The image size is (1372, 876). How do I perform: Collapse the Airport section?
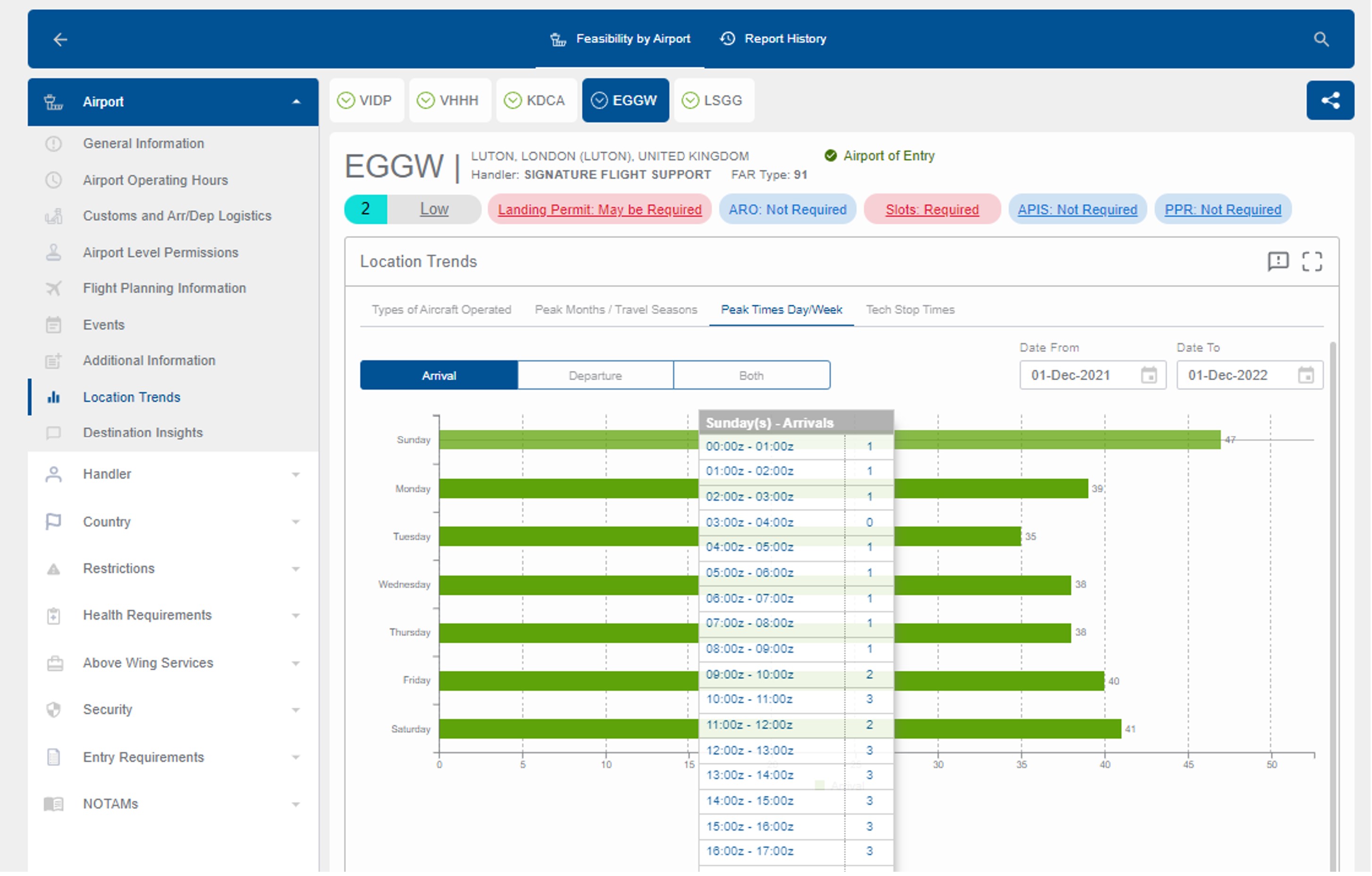(x=296, y=102)
